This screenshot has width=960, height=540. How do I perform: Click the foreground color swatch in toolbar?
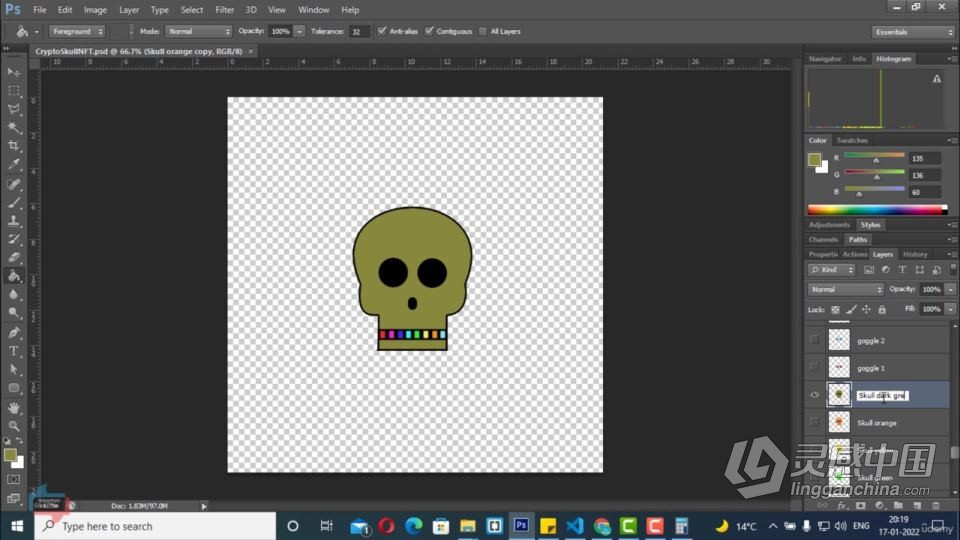[x=10, y=455]
